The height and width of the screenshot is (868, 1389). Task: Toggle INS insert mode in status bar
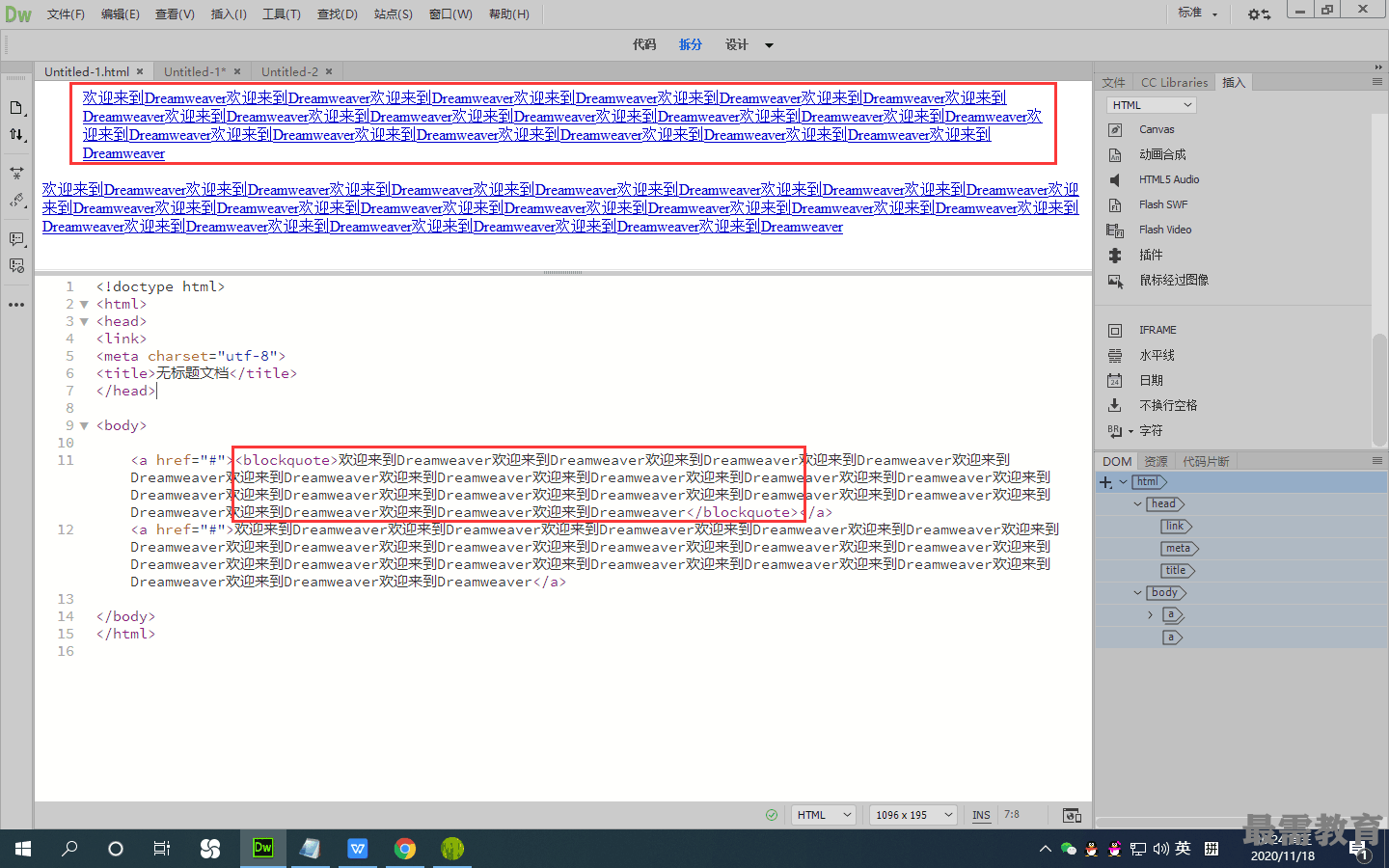pyautogui.click(x=981, y=815)
